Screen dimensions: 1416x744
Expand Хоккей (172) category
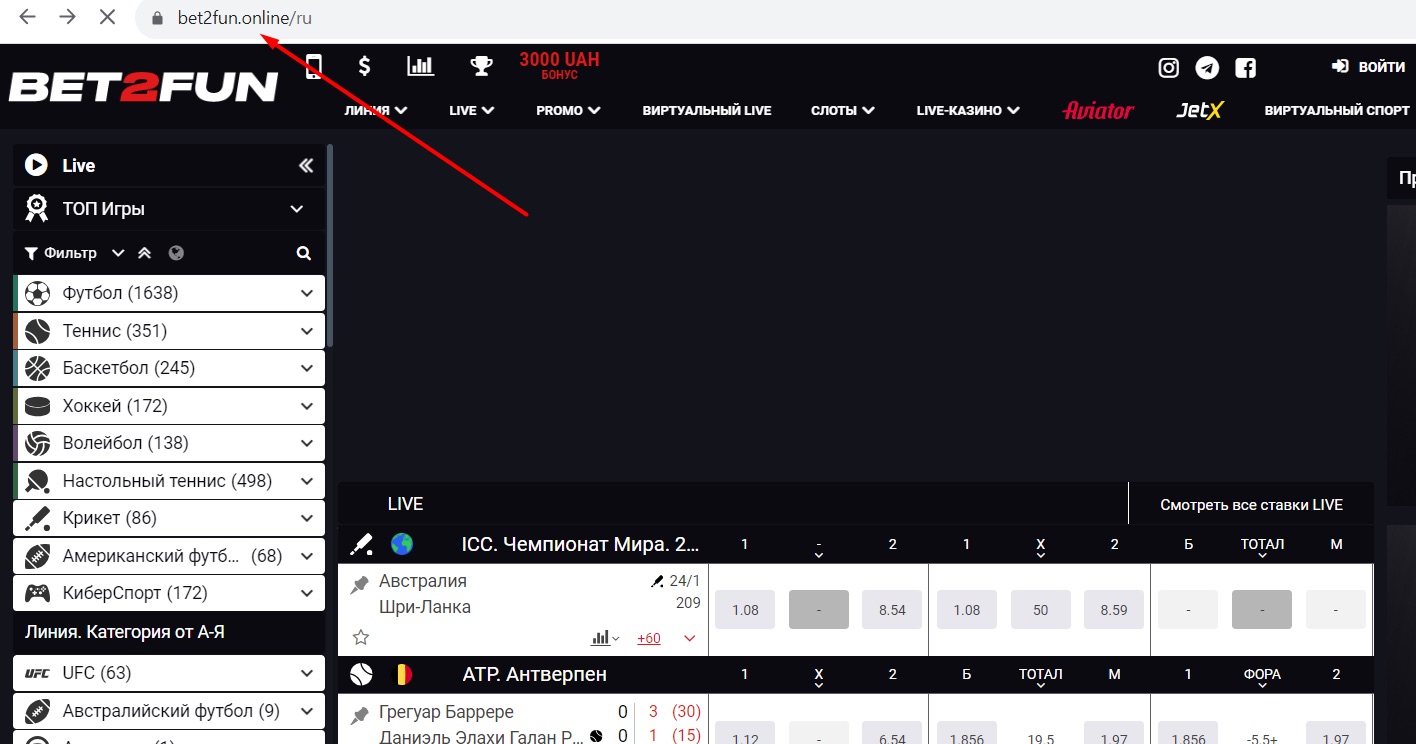pyautogui.click(x=169, y=406)
